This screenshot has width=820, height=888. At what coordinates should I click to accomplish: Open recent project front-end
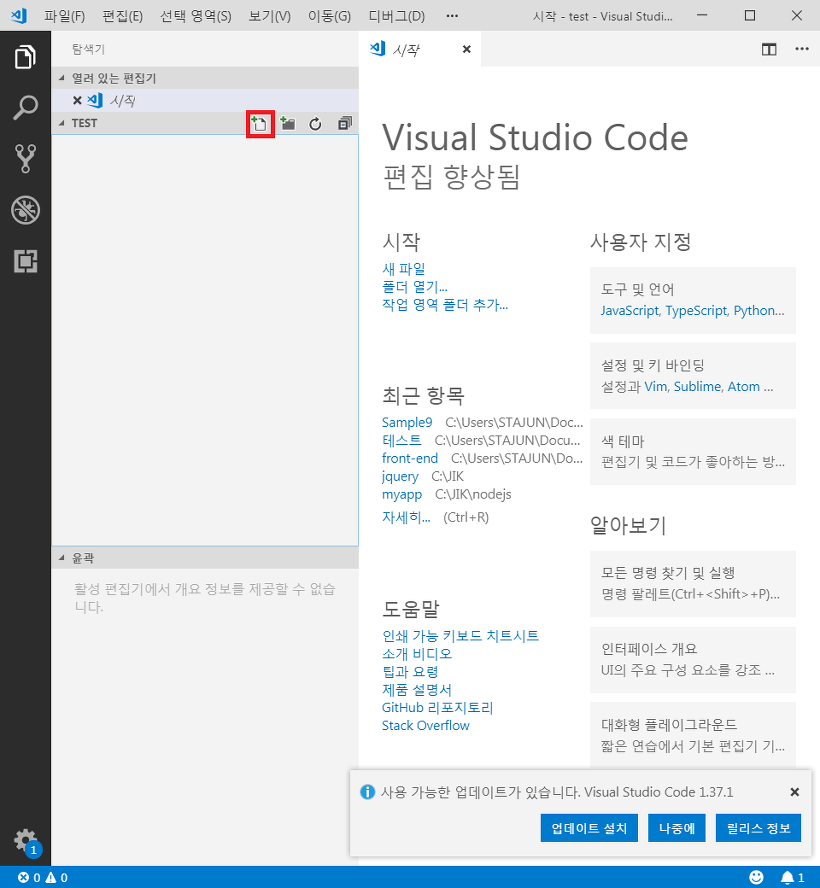pyautogui.click(x=409, y=458)
